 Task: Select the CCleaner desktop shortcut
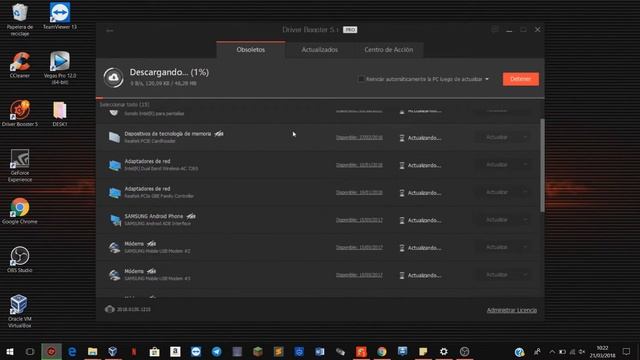pos(20,65)
